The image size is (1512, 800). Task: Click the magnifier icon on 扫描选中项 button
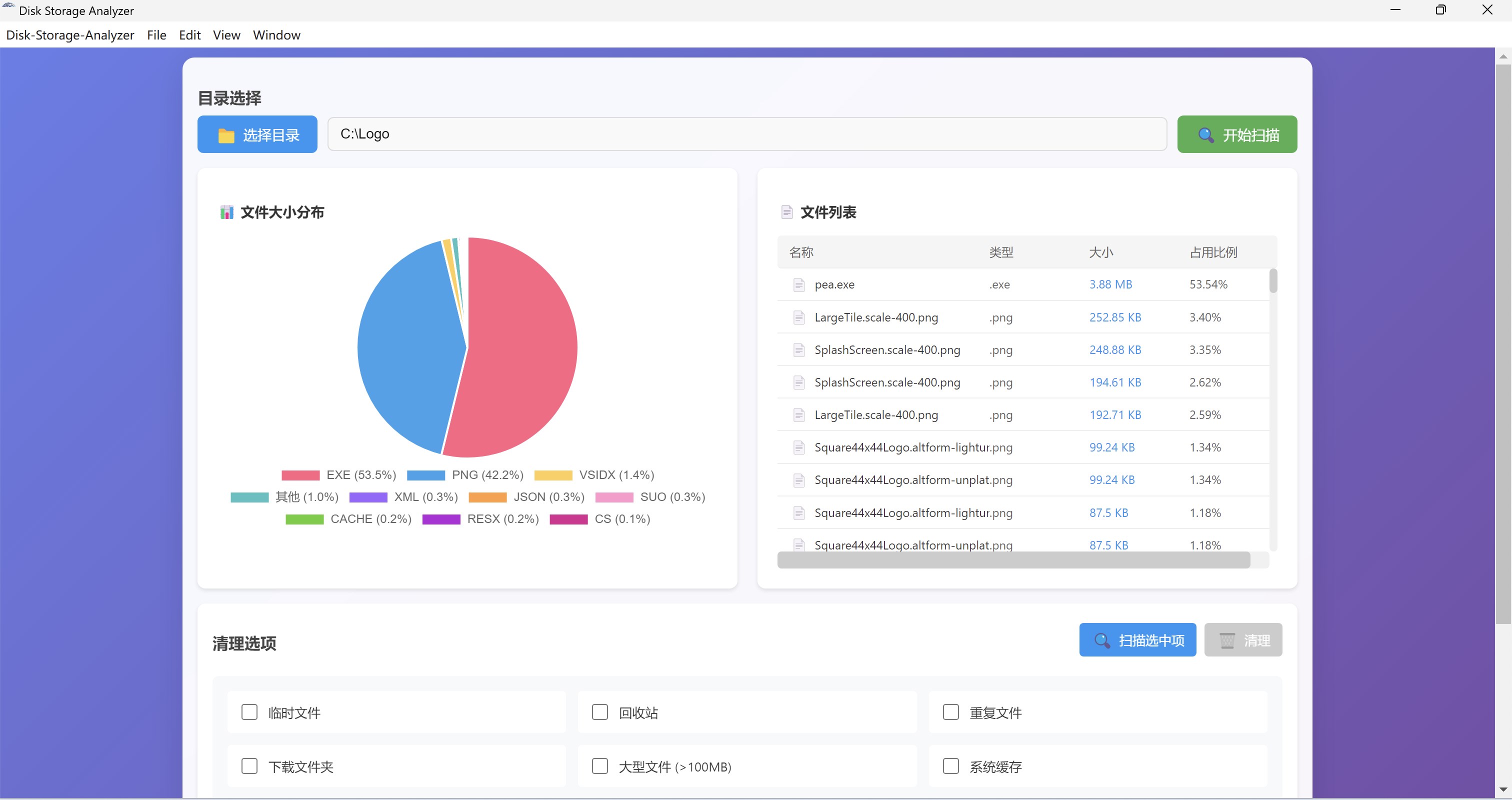pyautogui.click(x=1101, y=640)
